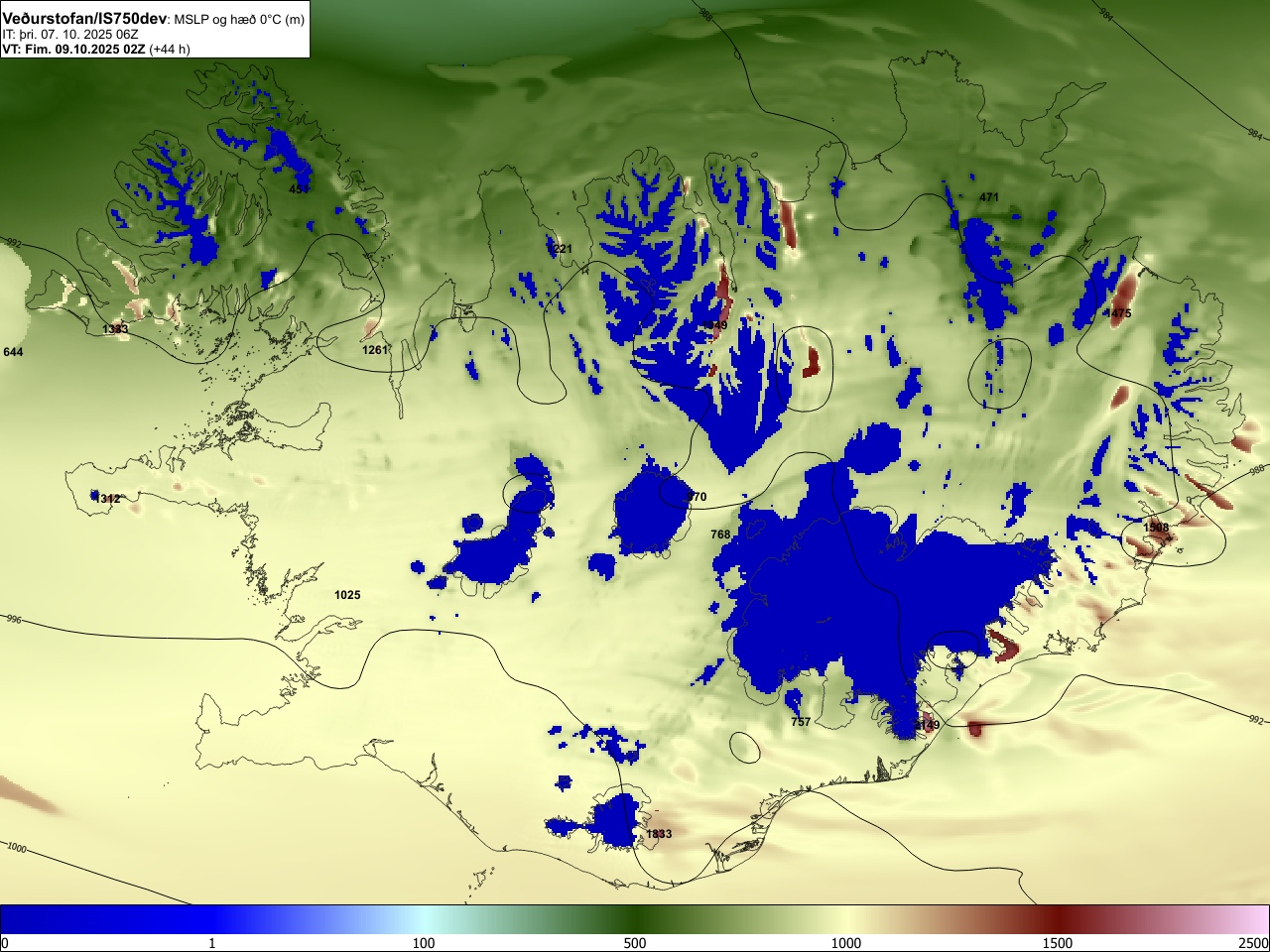Click the map value '768'
Viewport: 1270px width, 952px height.
pos(720,535)
